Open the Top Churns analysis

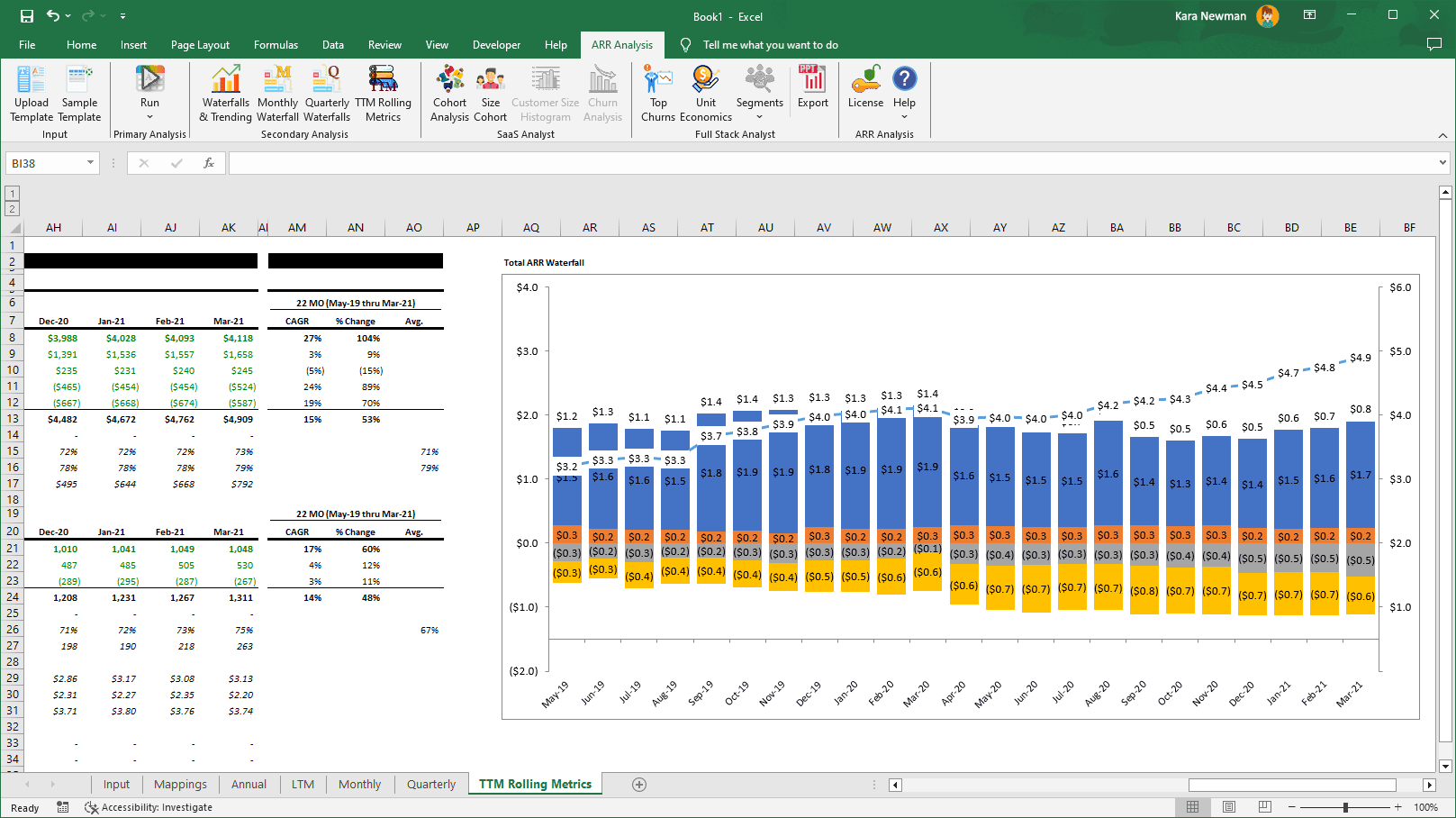point(658,93)
